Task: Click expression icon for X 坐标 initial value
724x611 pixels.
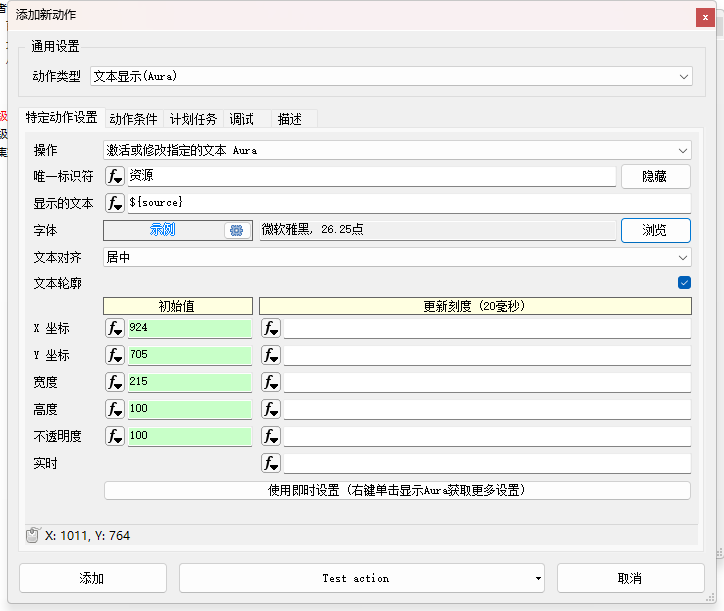Action: (115, 329)
